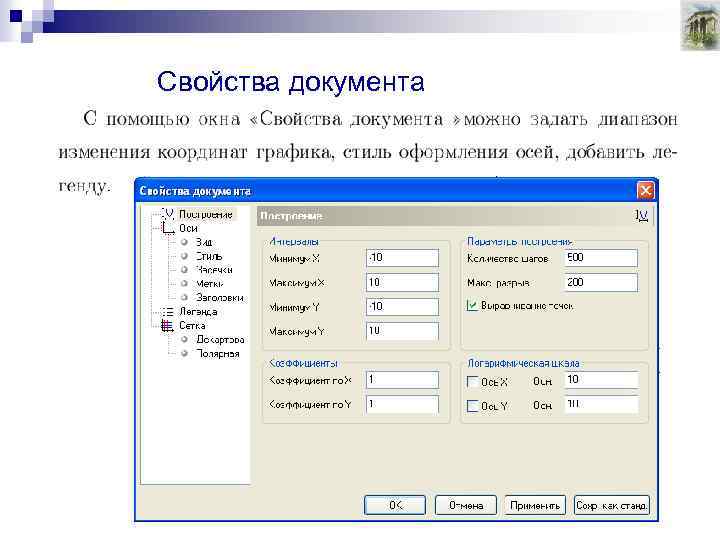Select the Построение tree item
Image resolution: width=720 pixels, height=540 pixels.
click(x=205, y=214)
